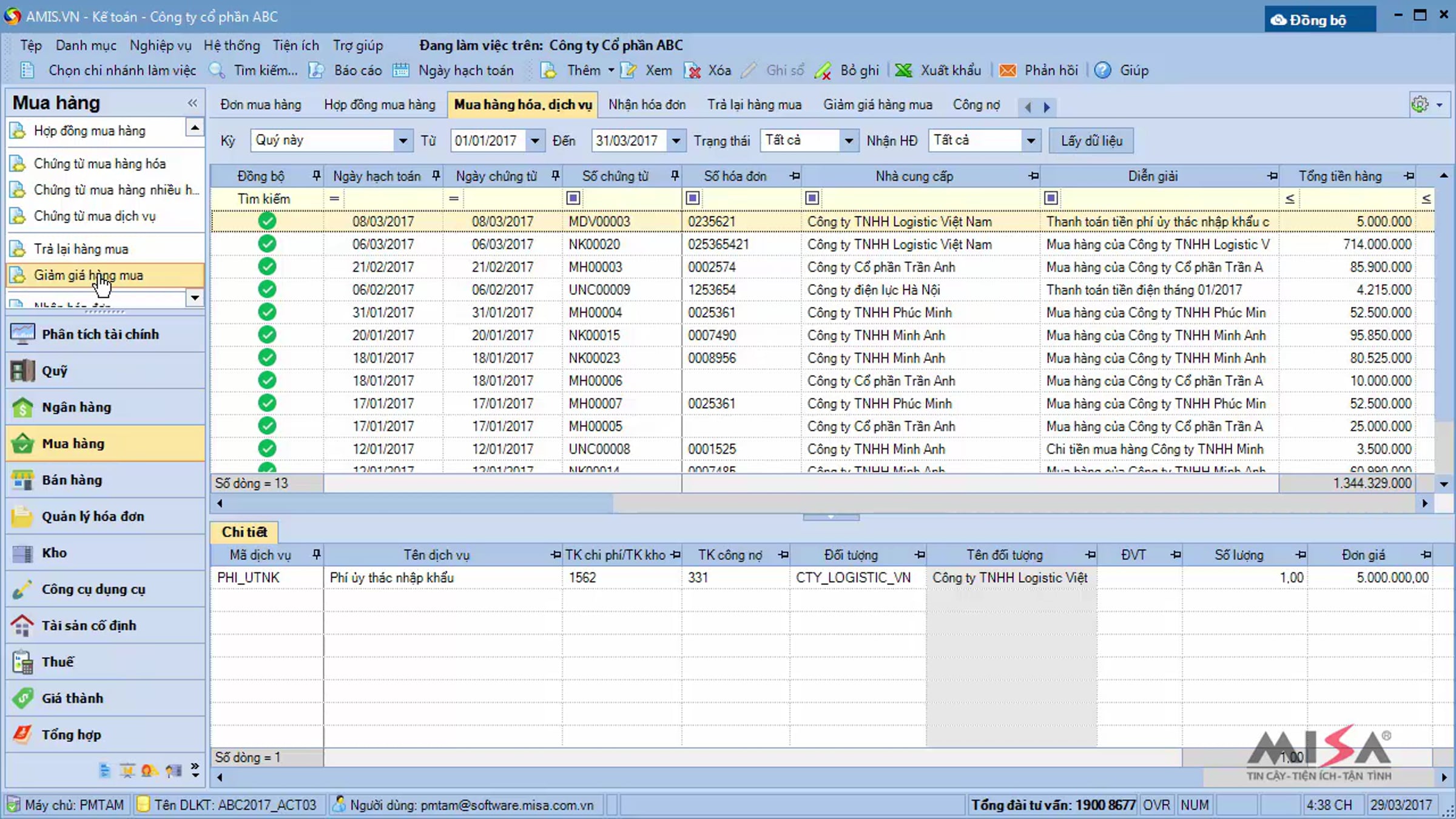1456x819 pixels.
Task: Open the Ngân hàng module
Action: pos(106,407)
